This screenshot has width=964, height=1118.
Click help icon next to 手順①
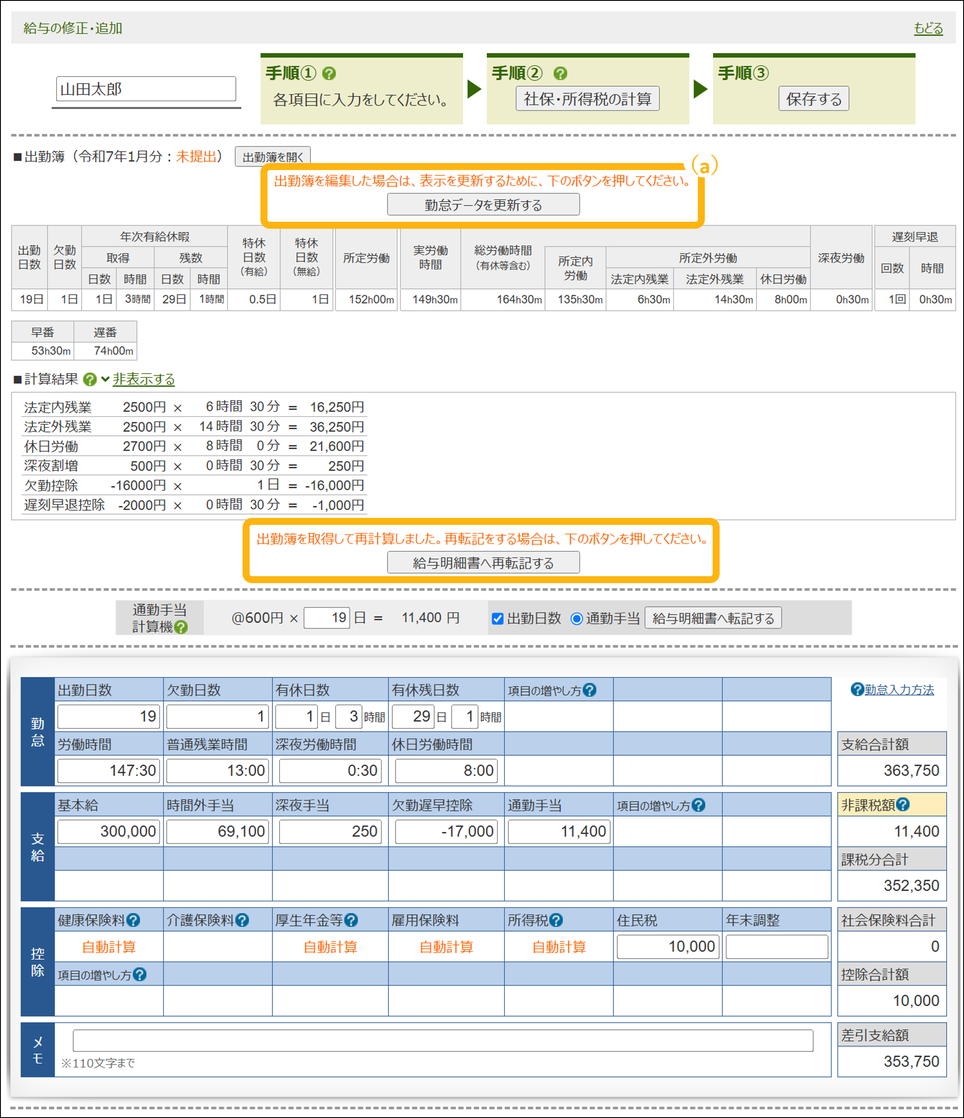point(329,74)
